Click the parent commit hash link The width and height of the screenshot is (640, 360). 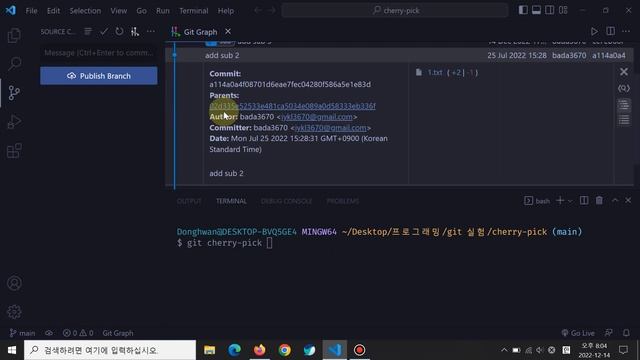point(292,106)
